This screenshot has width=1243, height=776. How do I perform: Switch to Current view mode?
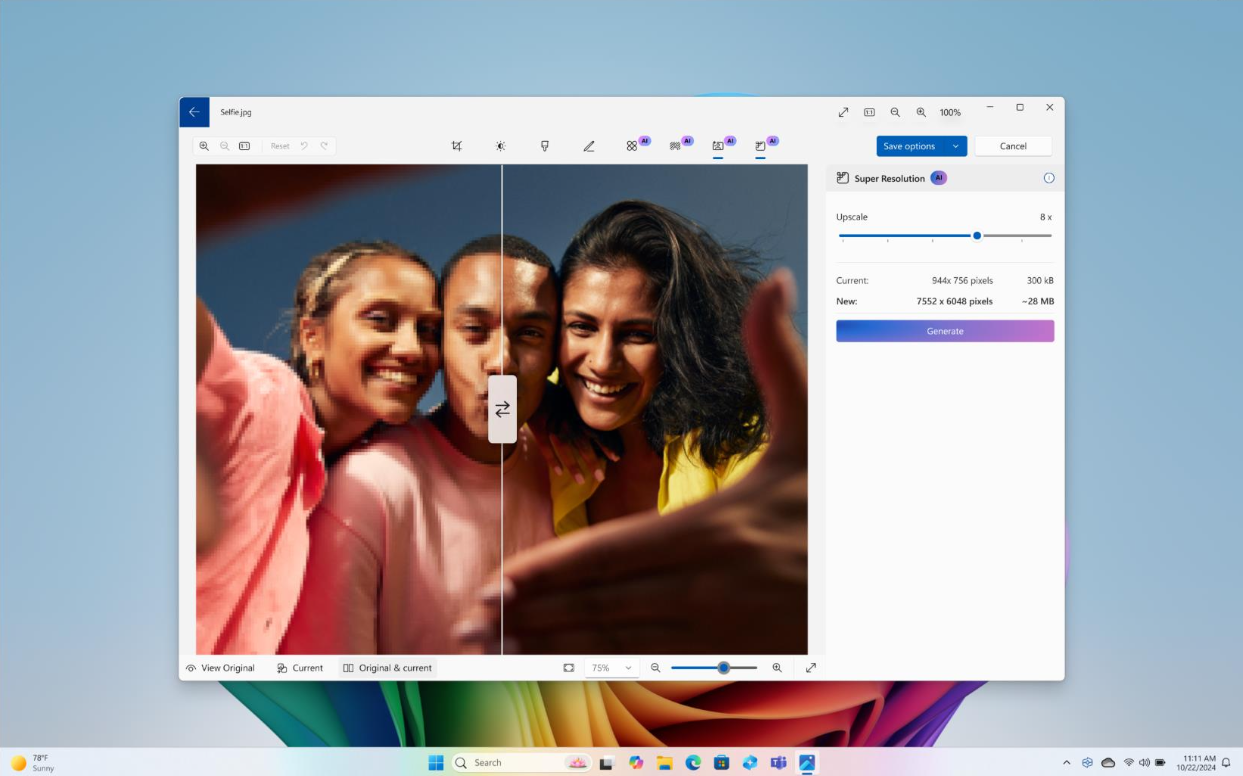pyautogui.click(x=300, y=668)
